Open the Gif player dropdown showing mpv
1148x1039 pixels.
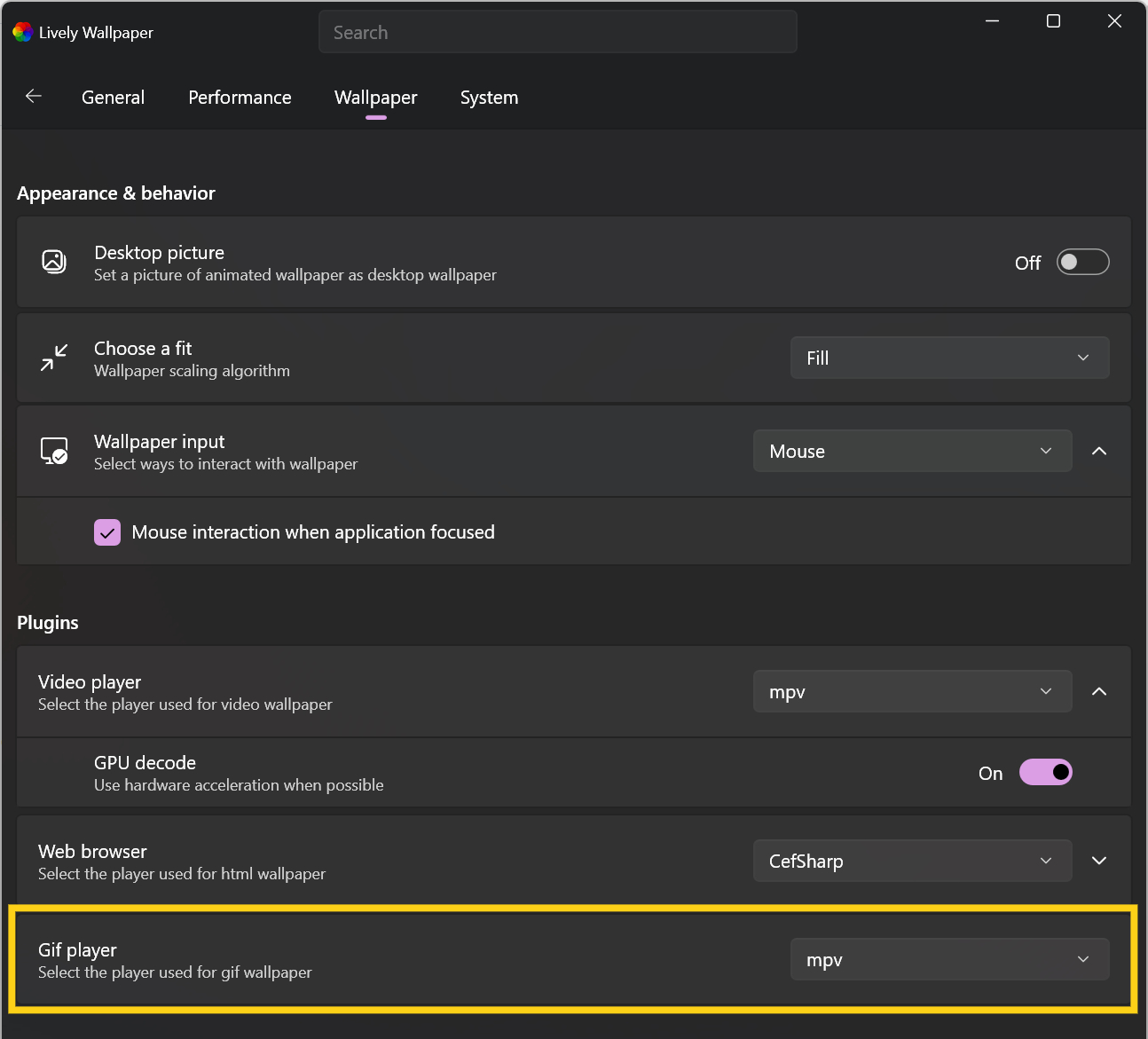pyautogui.click(x=949, y=959)
